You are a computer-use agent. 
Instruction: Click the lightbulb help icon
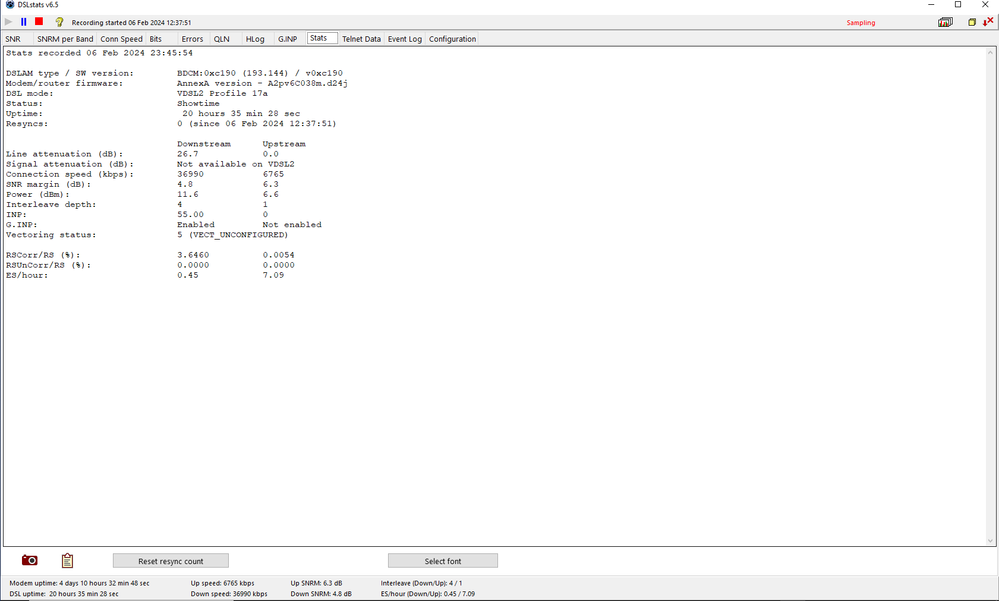pyautogui.click(x=59, y=22)
